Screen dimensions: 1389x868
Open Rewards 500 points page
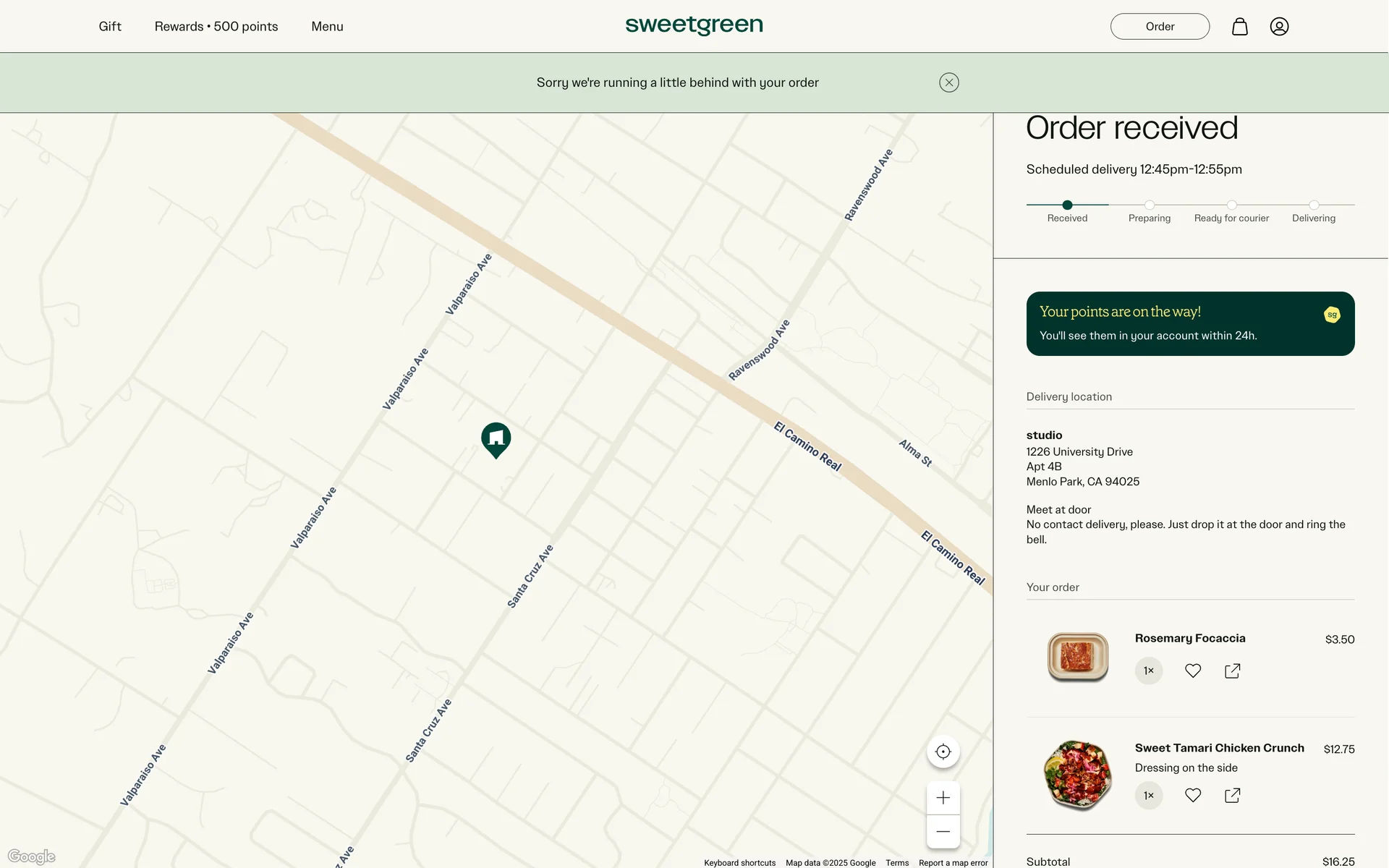[216, 27]
